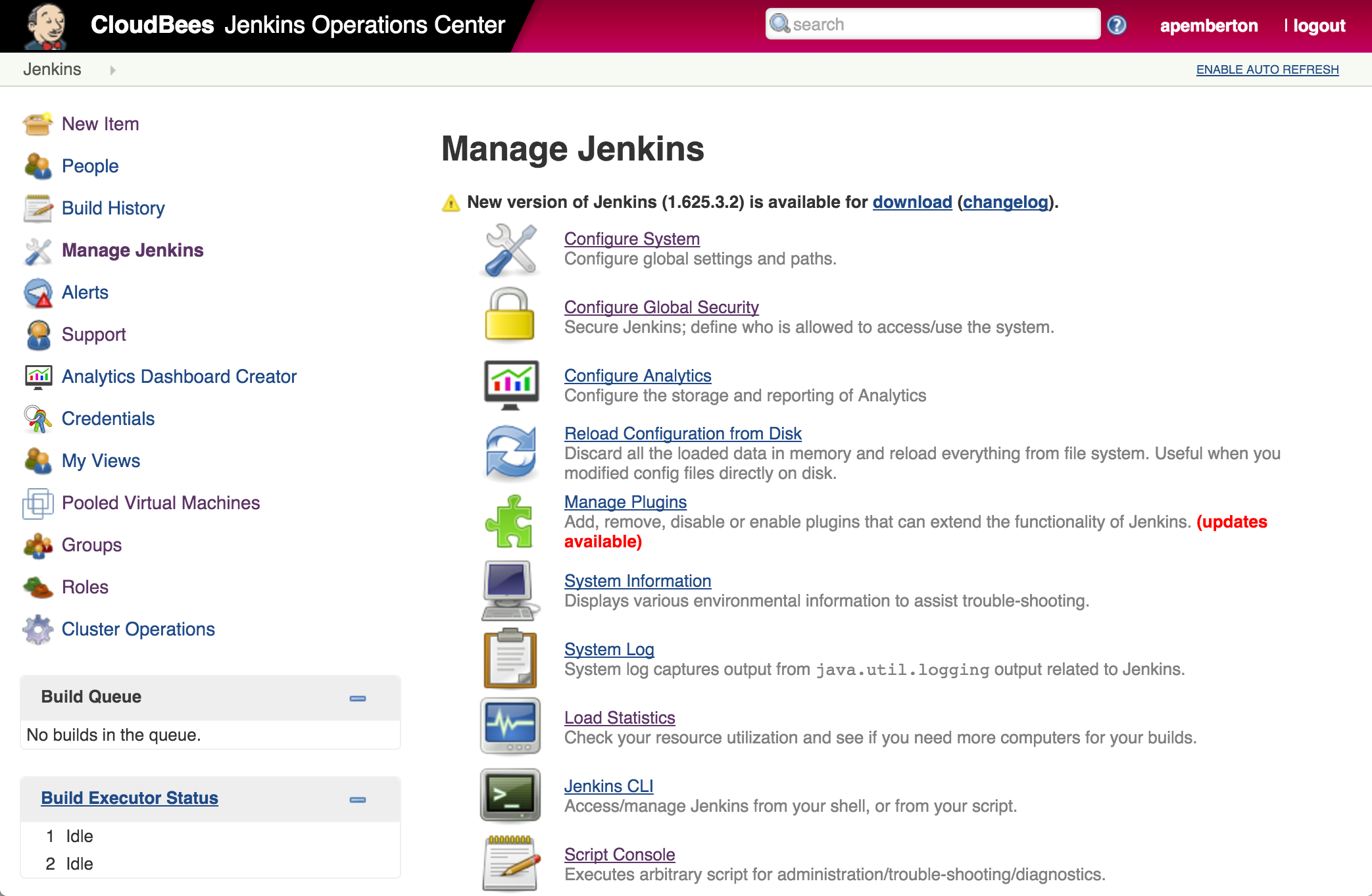1372x896 pixels.
Task: Click the Reload Configuration blue arrows icon
Action: coord(510,452)
